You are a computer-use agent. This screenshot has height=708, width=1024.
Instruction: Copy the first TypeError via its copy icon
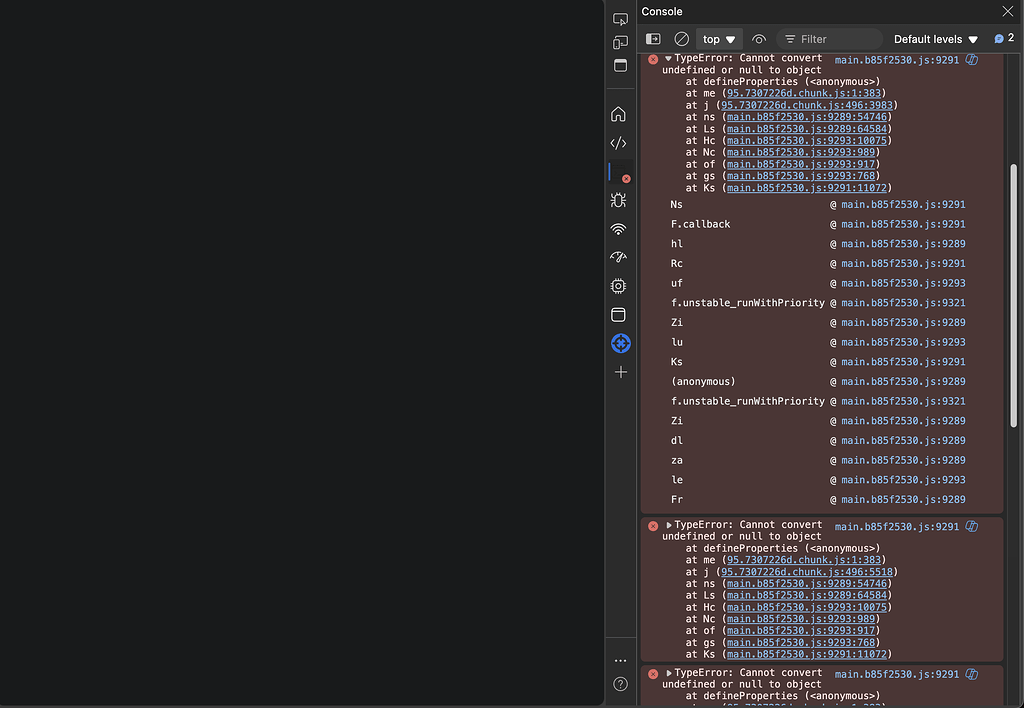pyautogui.click(x=970, y=60)
